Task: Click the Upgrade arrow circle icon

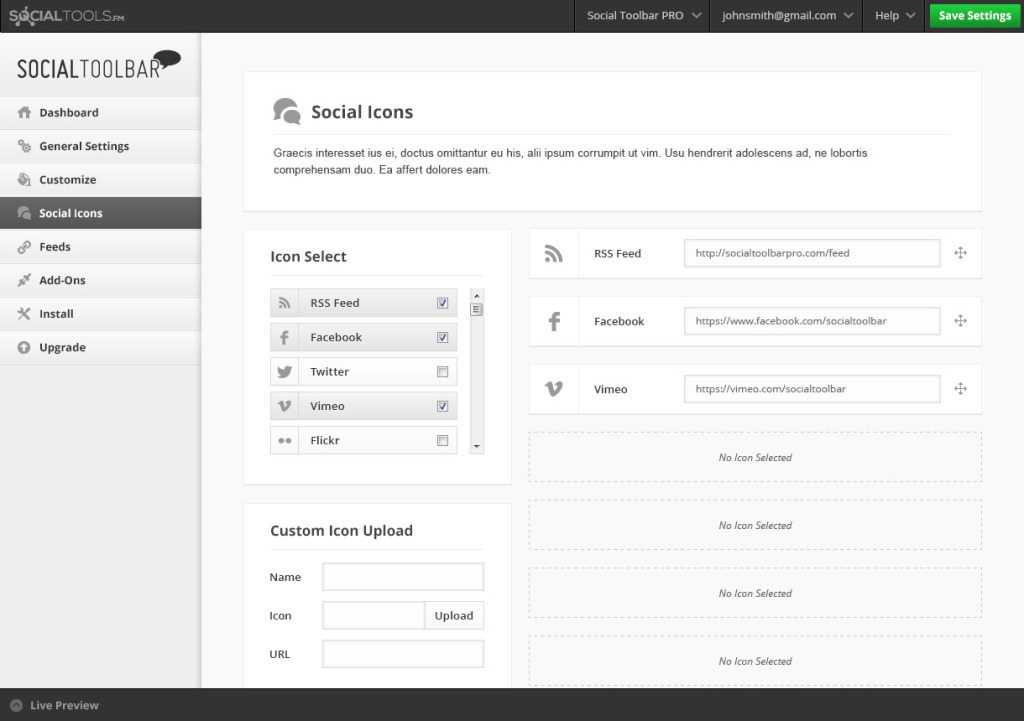Action: click(x=24, y=347)
